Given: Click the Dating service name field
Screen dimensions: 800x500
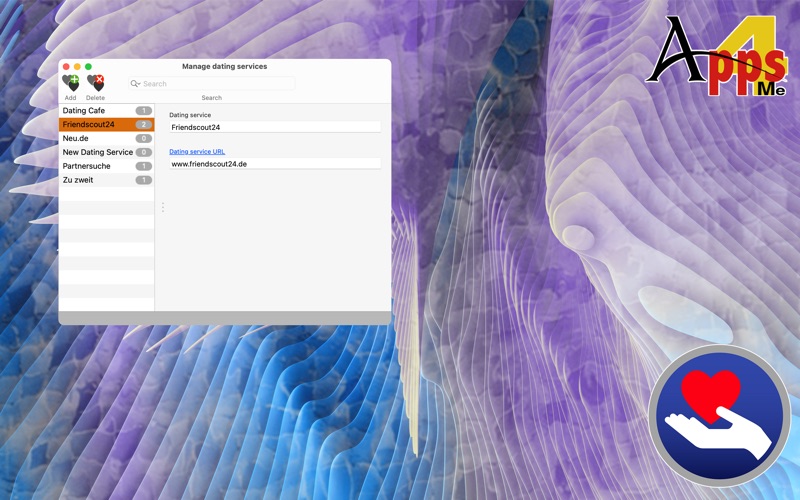Looking at the screenshot, I should (x=275, y=127).
